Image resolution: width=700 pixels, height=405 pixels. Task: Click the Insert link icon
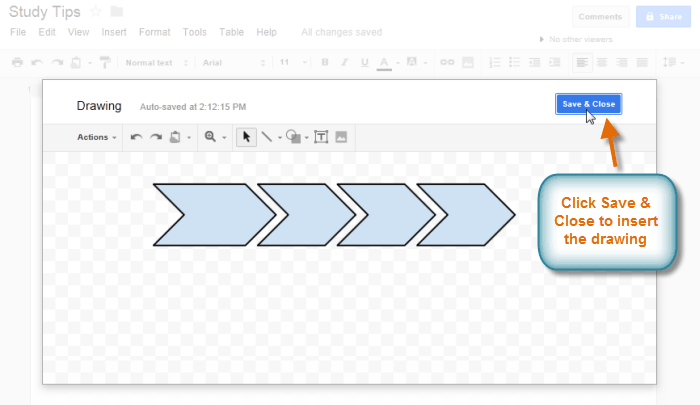pos(447,63)
